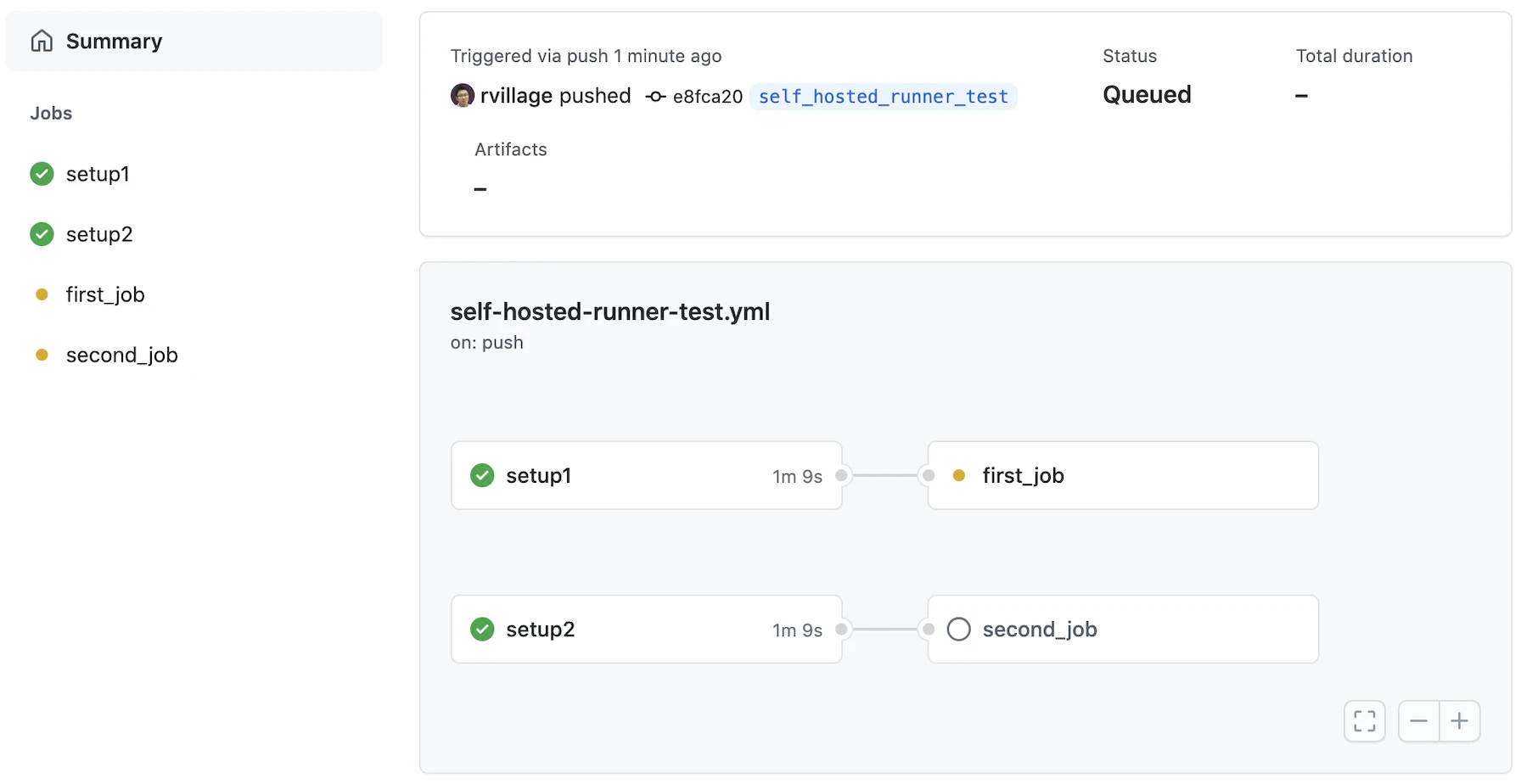Screen dimensions: 1521x784
Task: Select the setup1 node in workflow graph
Action: point(647,475)
